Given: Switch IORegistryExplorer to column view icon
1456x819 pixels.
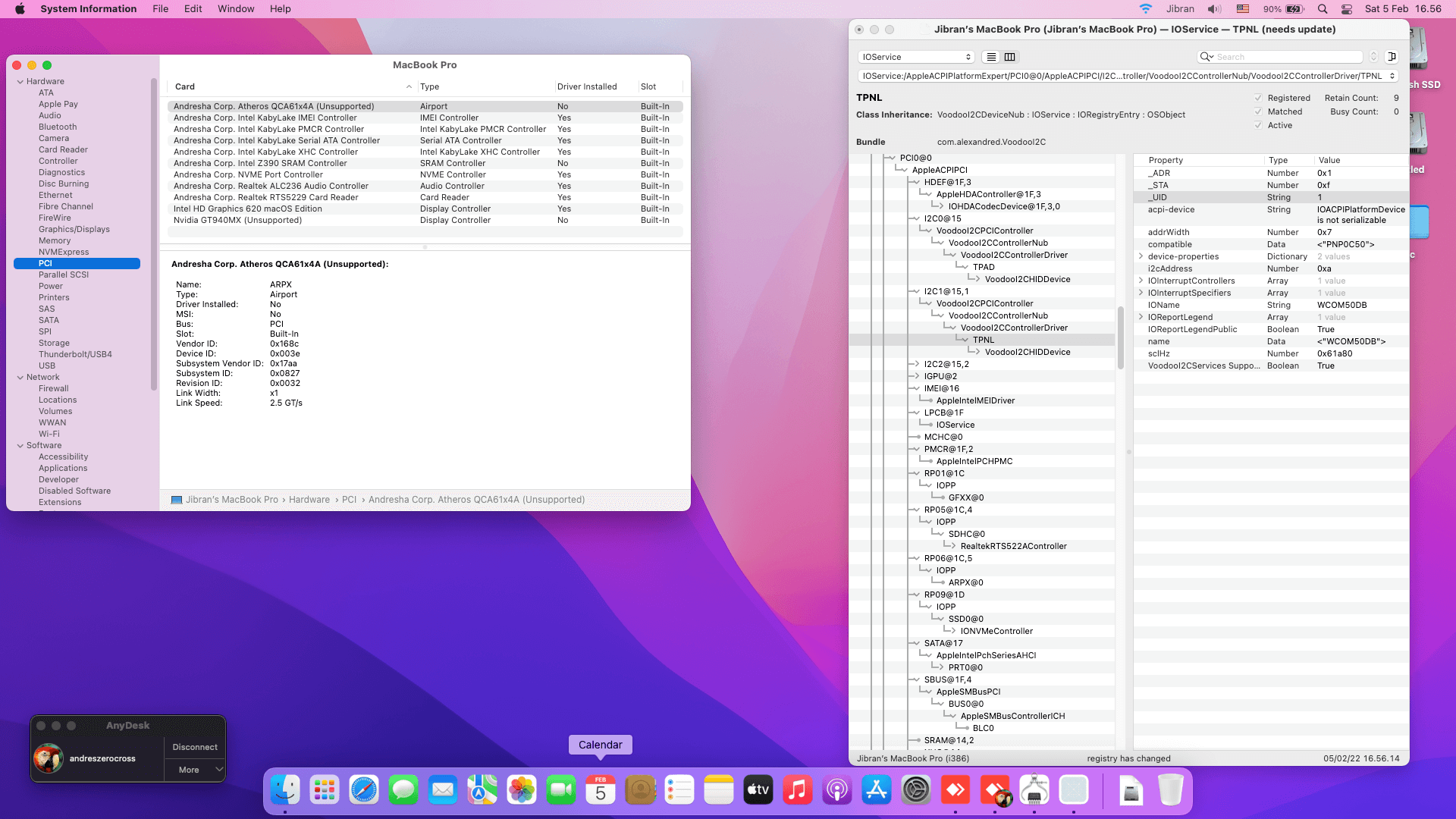Looking at the screenshot, I should coord(1010,57).
